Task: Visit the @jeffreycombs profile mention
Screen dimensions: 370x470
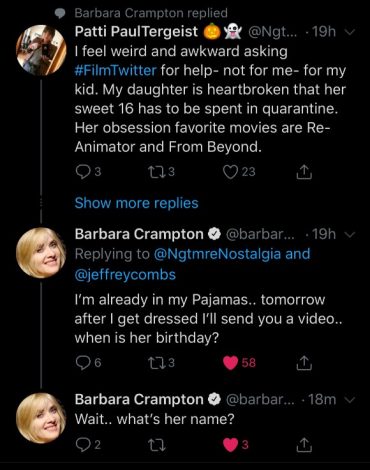Action: point(125,275)
